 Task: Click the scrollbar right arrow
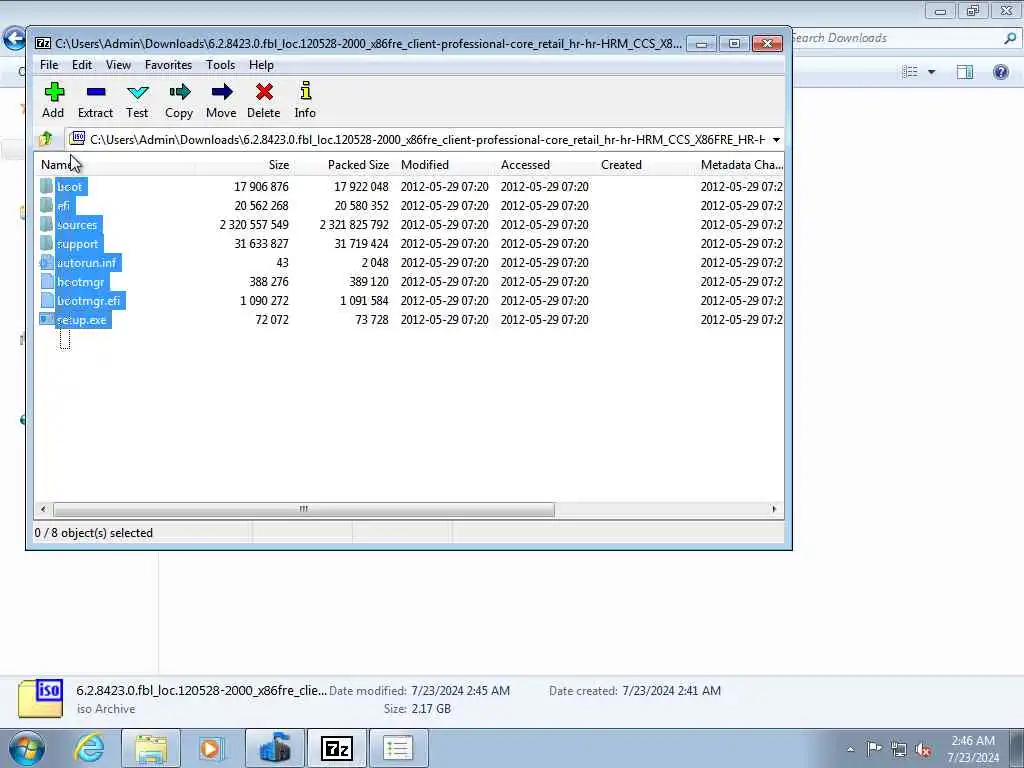click(775, 509)
